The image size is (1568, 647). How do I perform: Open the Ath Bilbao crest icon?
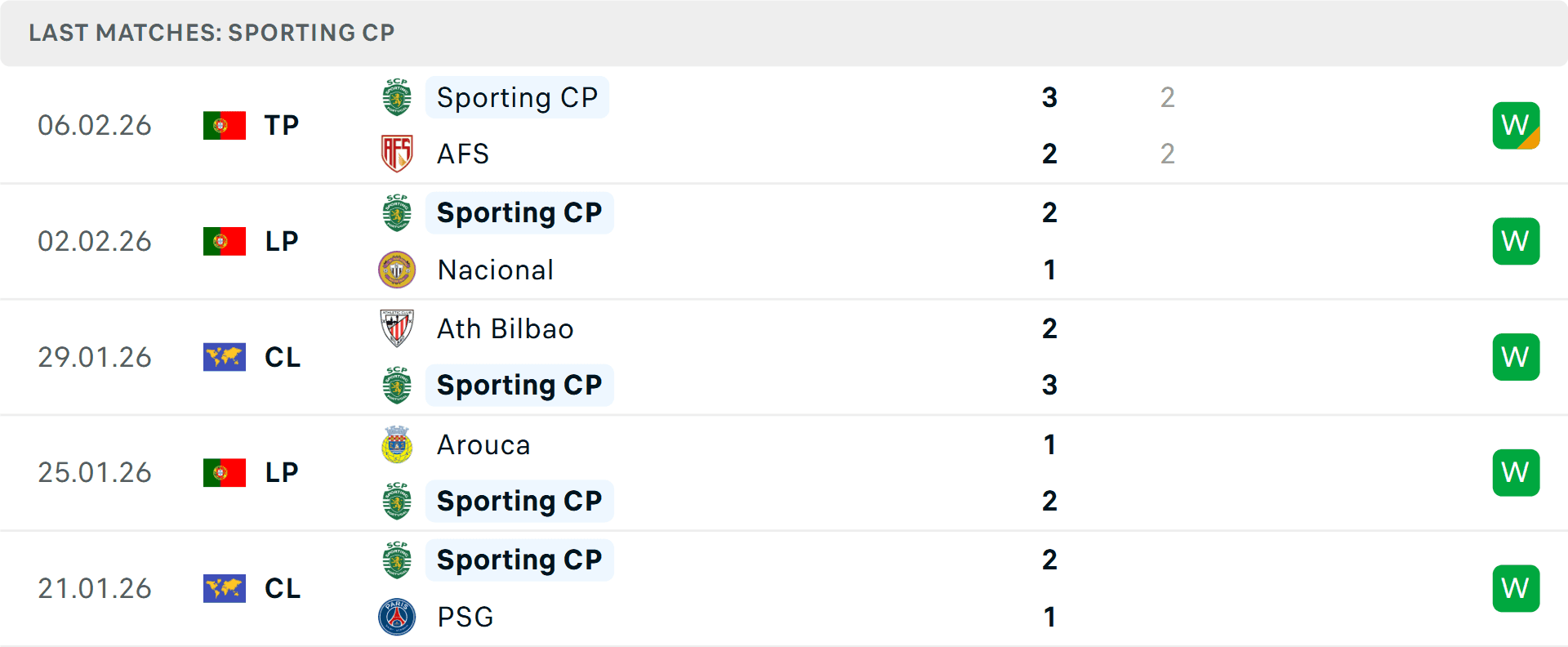click(397, 328)
